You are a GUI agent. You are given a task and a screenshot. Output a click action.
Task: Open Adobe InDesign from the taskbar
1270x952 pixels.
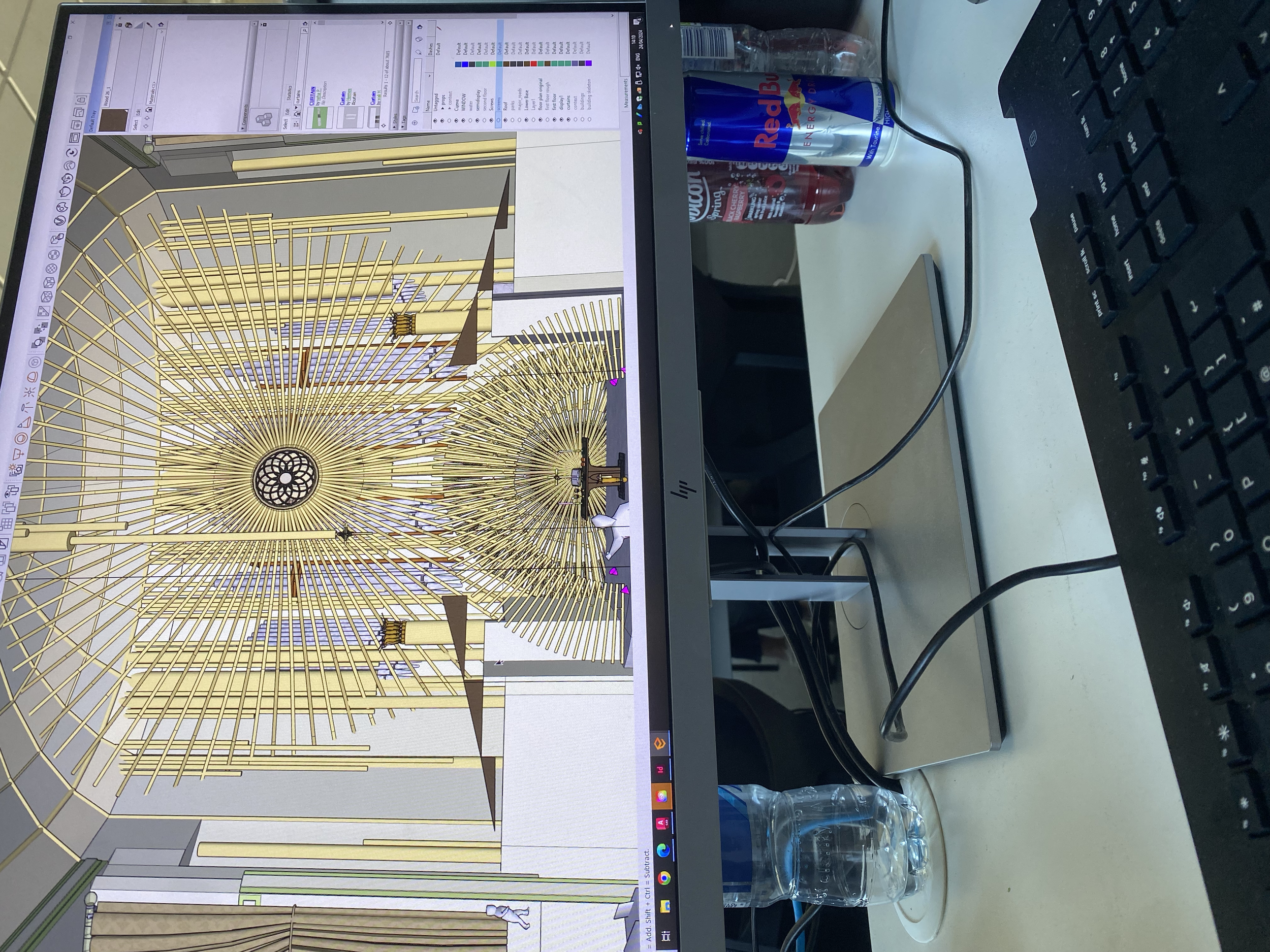[x=660, y=769]
